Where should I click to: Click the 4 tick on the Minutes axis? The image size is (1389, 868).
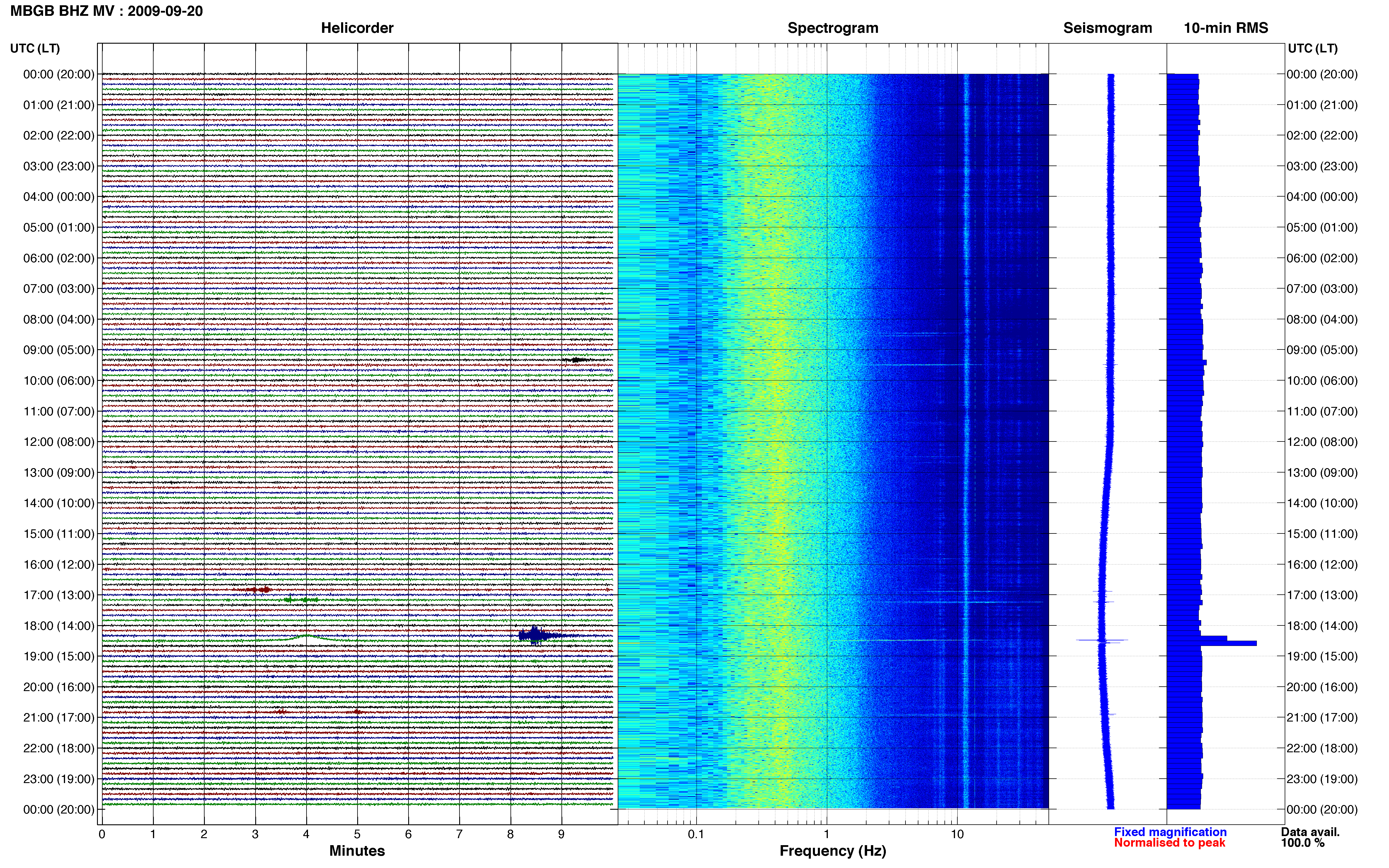coord(306,835)
